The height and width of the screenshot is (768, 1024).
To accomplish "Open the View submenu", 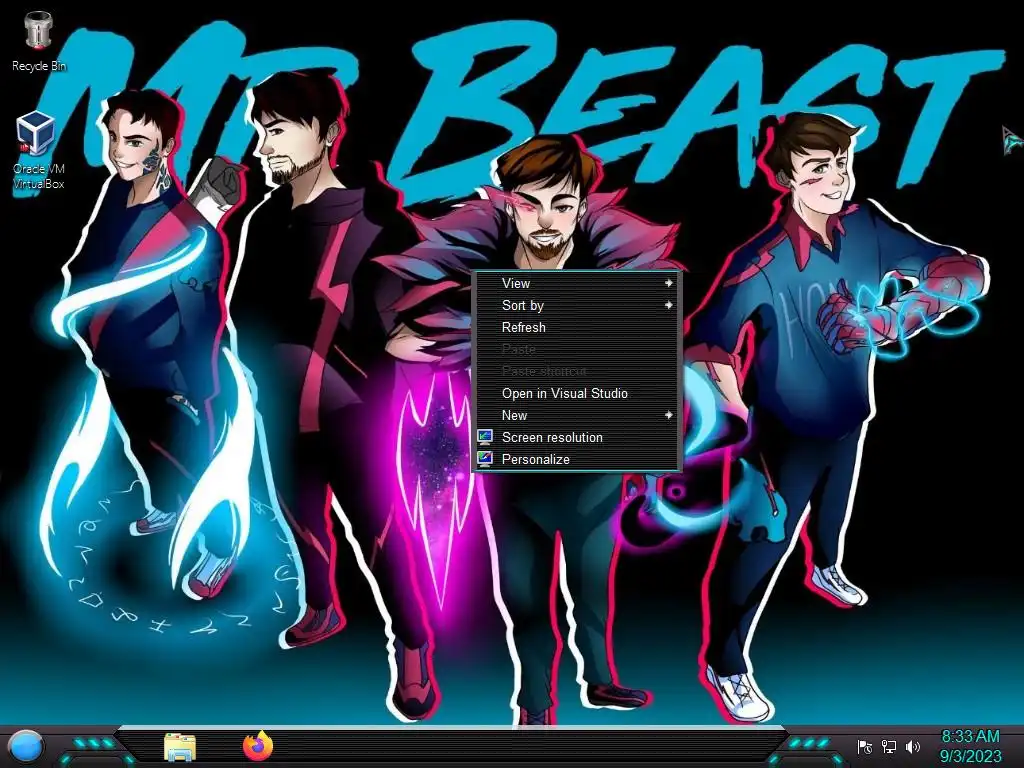I will pyautogui.click(x=577, y=283).
